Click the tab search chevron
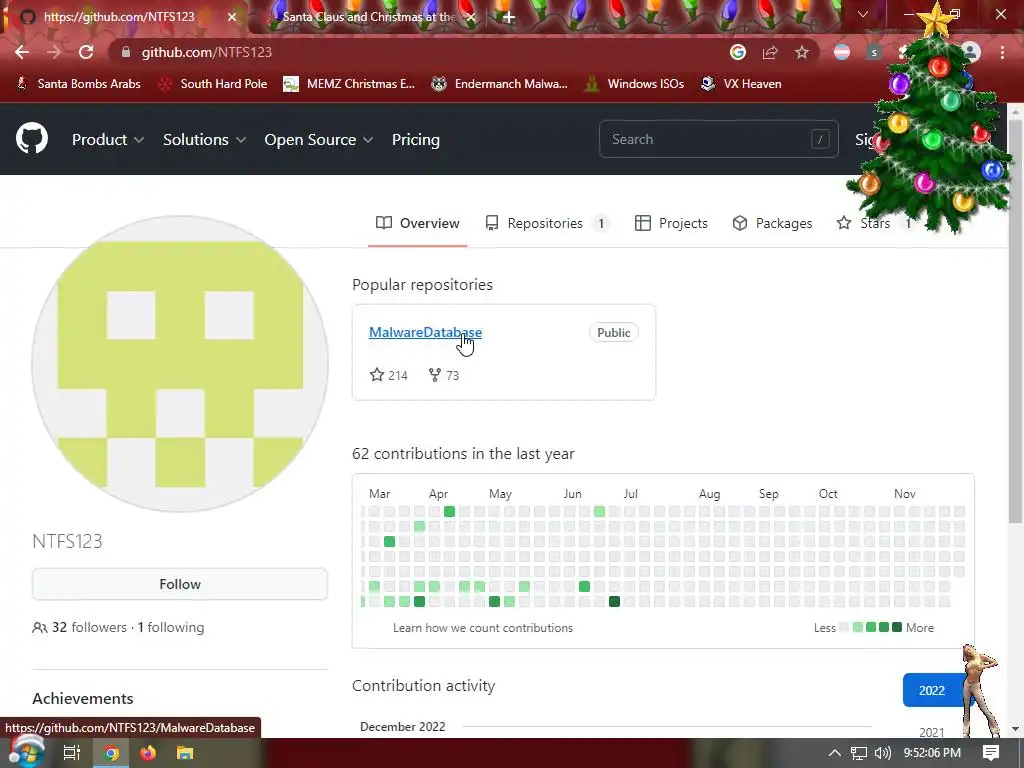The height and width of the screenshot is (768, 1024). tap(863, 14)
